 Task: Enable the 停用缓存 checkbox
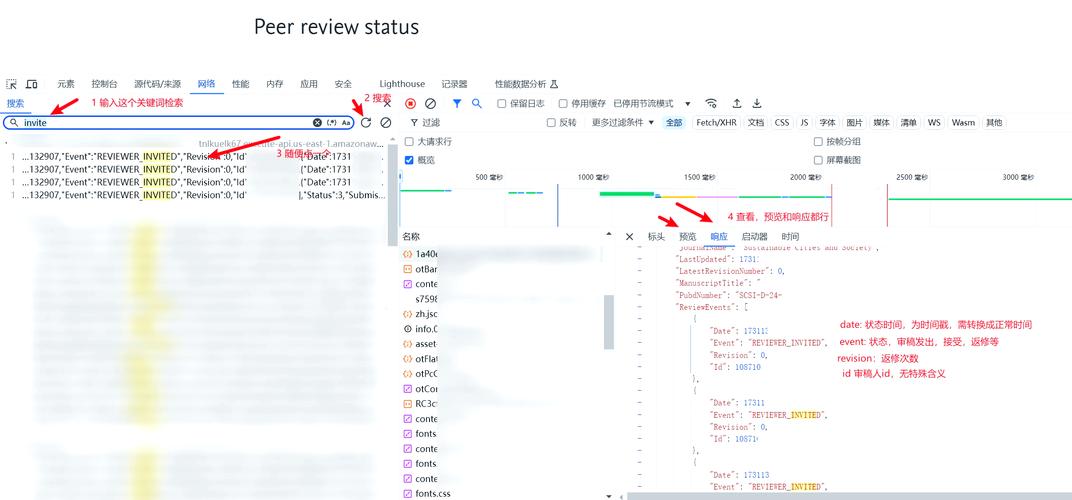click(563, 104)
